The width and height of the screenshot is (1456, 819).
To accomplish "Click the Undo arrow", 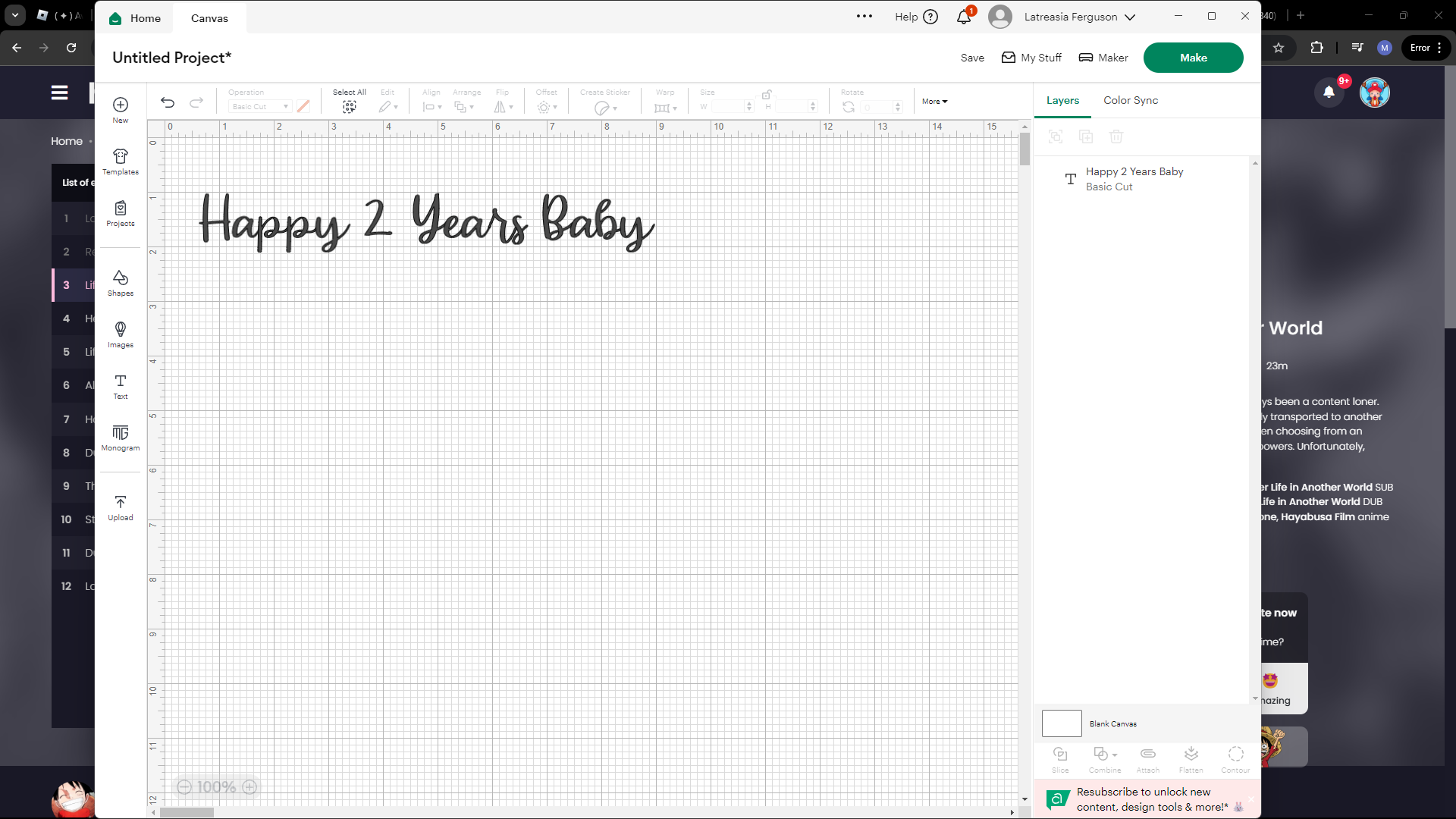I will 168,102.
